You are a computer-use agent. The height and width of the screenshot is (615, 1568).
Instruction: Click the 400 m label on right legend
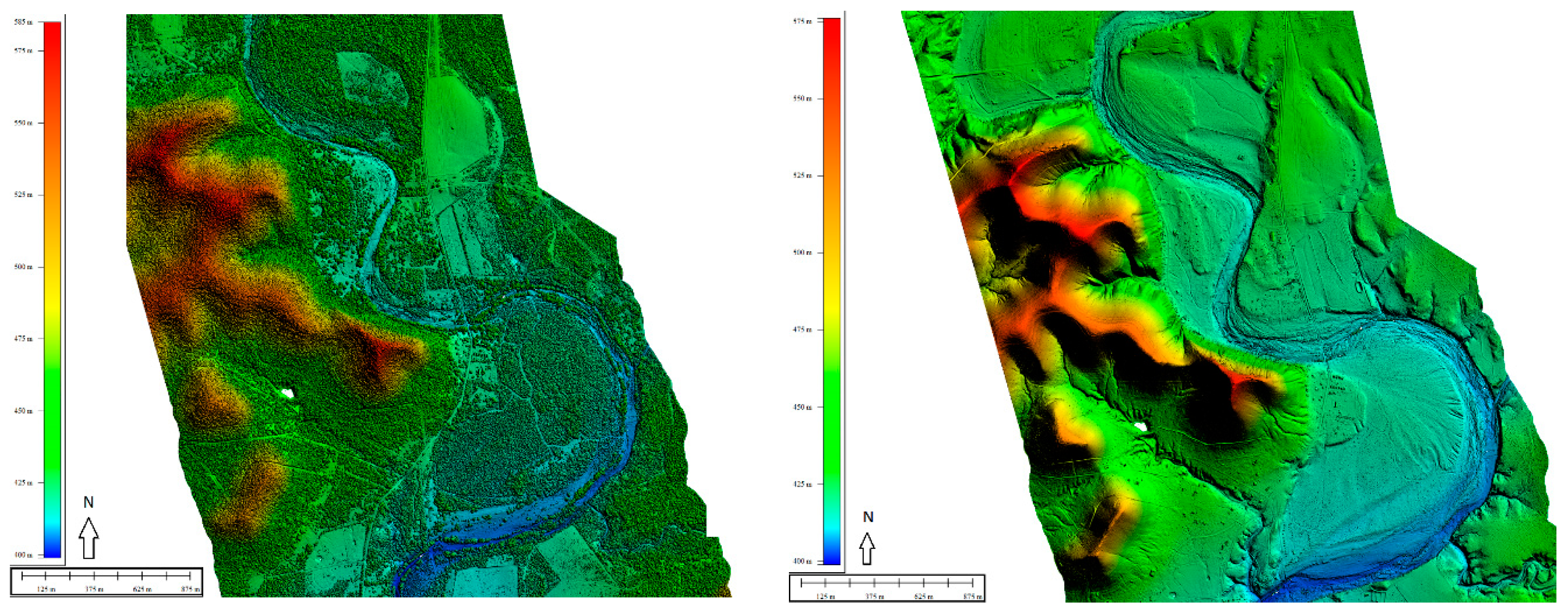[x=802, y=561]
